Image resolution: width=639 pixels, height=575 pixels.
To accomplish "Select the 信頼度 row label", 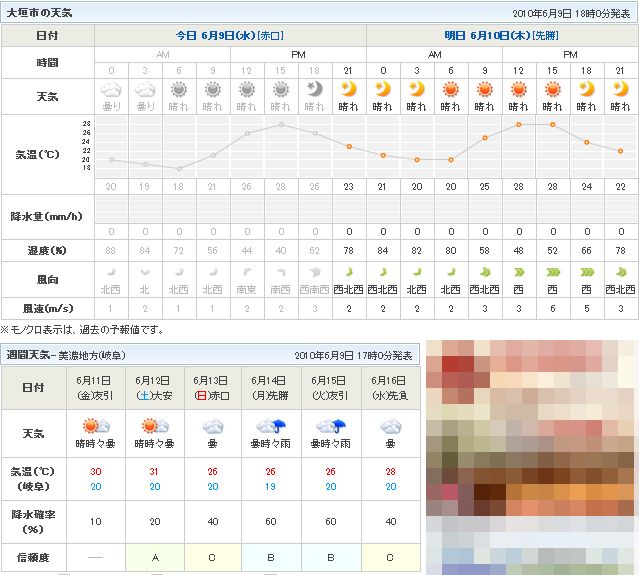I will click(33, 557).
